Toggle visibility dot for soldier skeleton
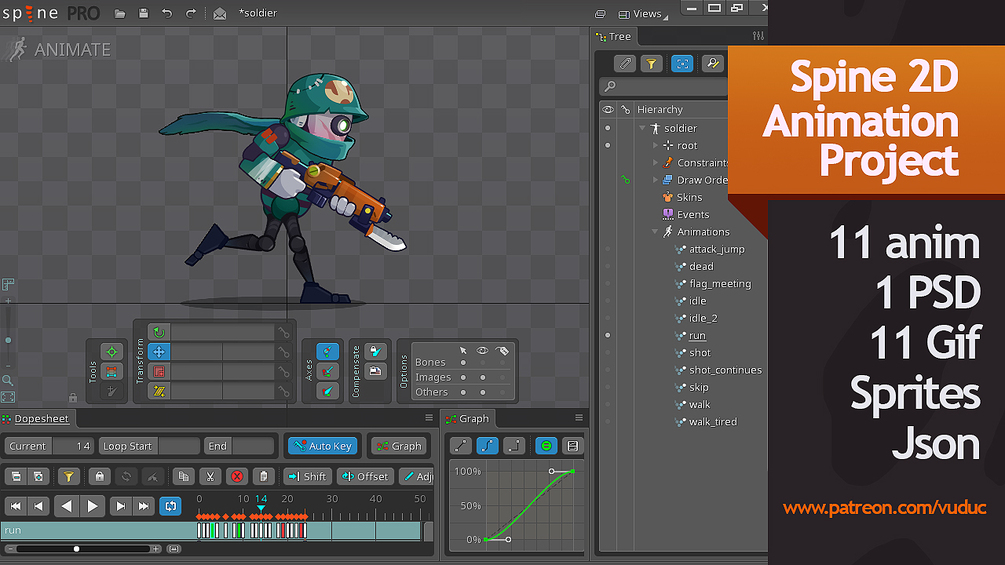This screenshot has width=1005, height=565. pos(608,128)
